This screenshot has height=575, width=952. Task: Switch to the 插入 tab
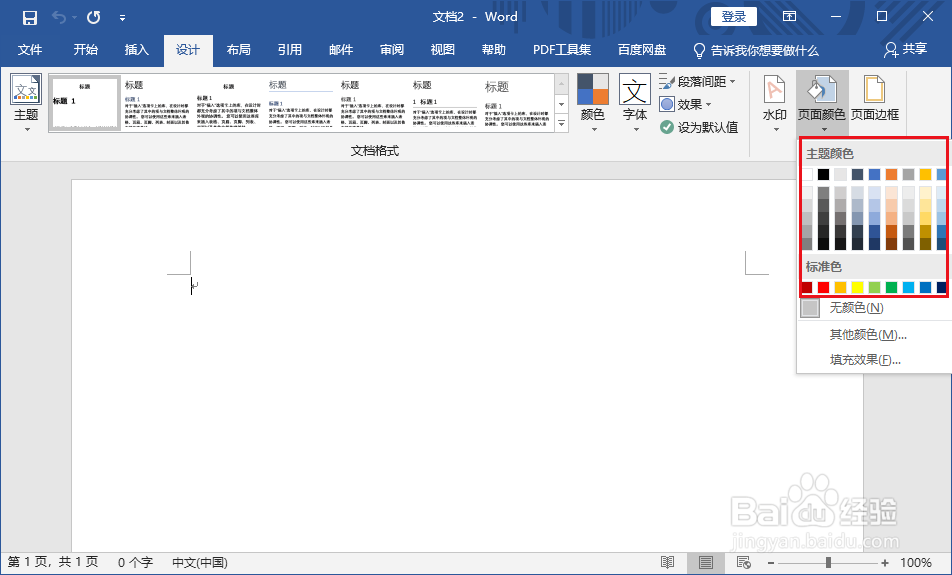[137, 50]
